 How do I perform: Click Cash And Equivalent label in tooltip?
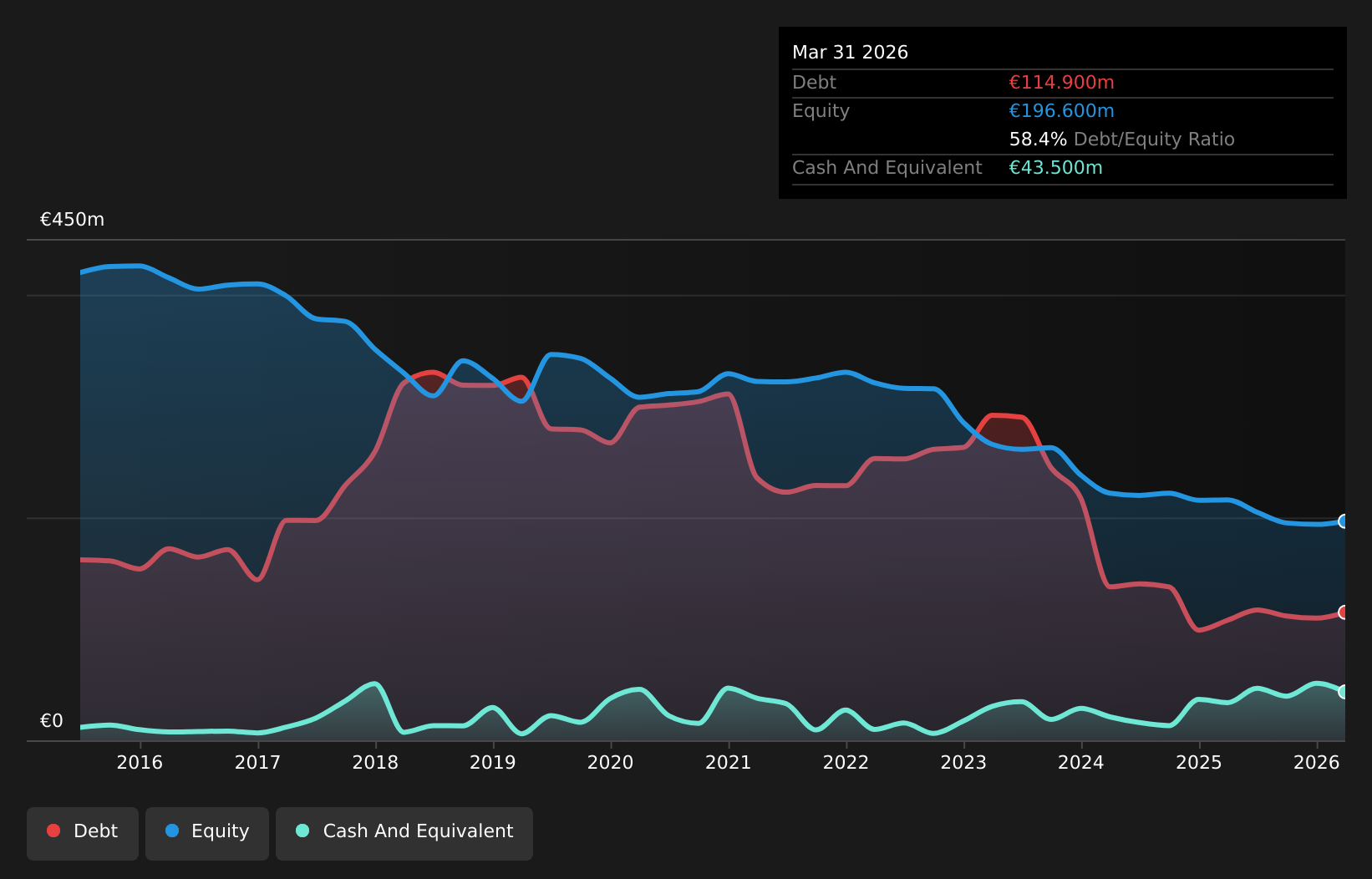(x=887, y=168)
